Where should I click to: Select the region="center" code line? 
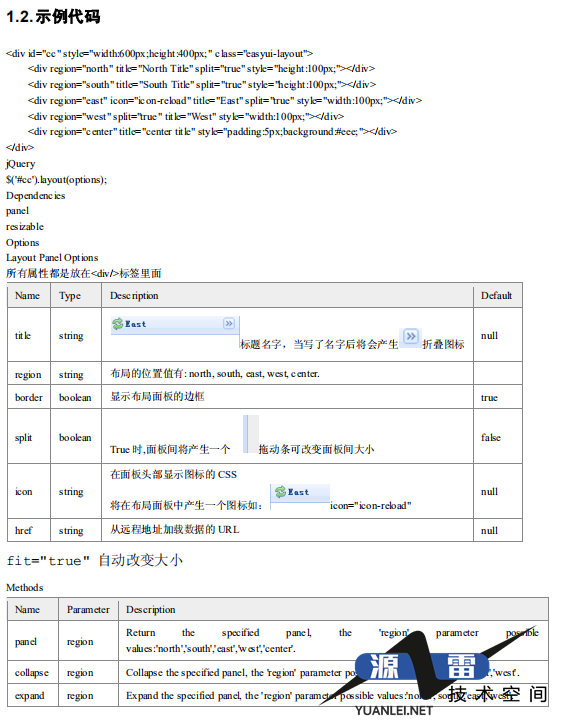point(212,132)
